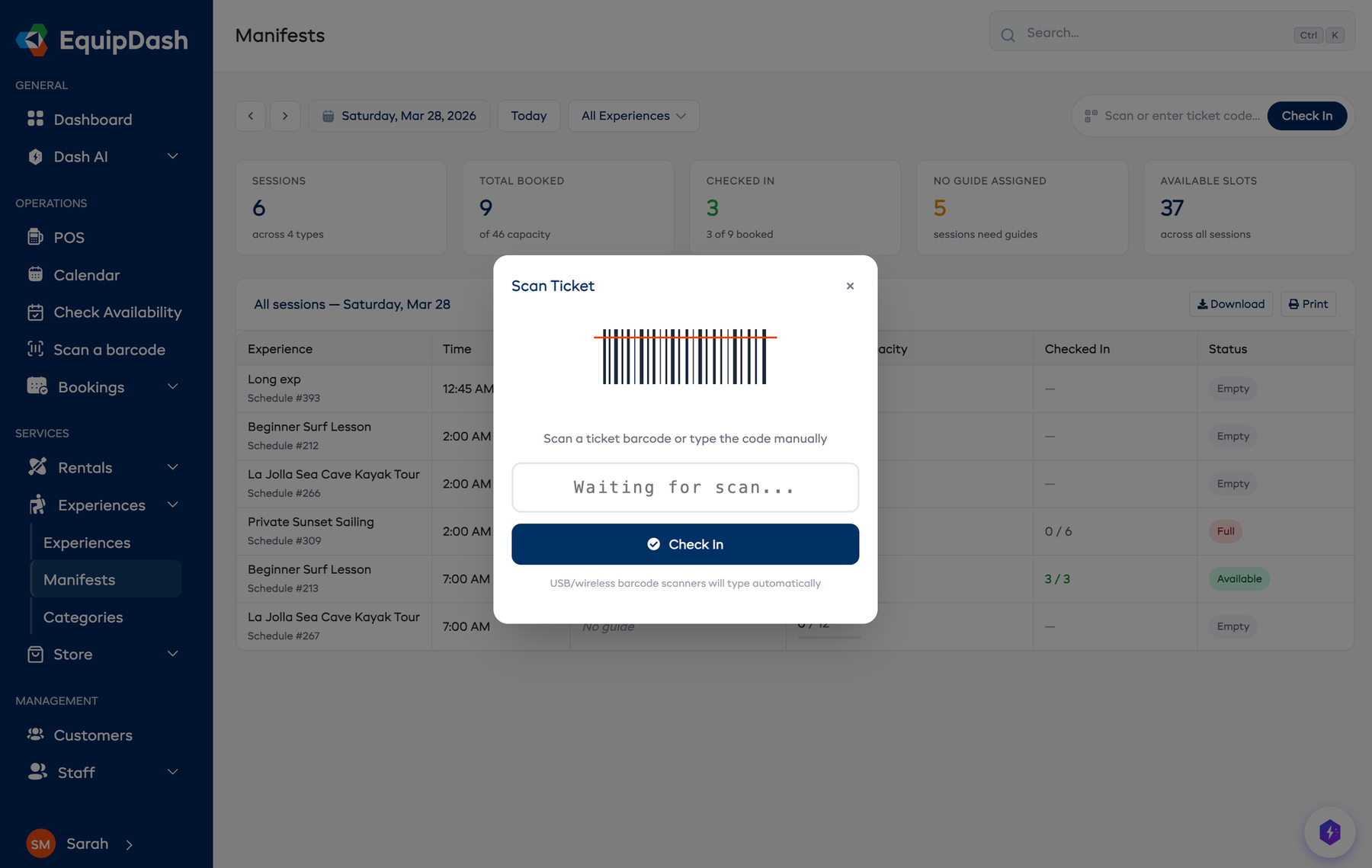Open the All Experiences dropdown
This screenshot has height=868, width=1372.
click(633, 116)
